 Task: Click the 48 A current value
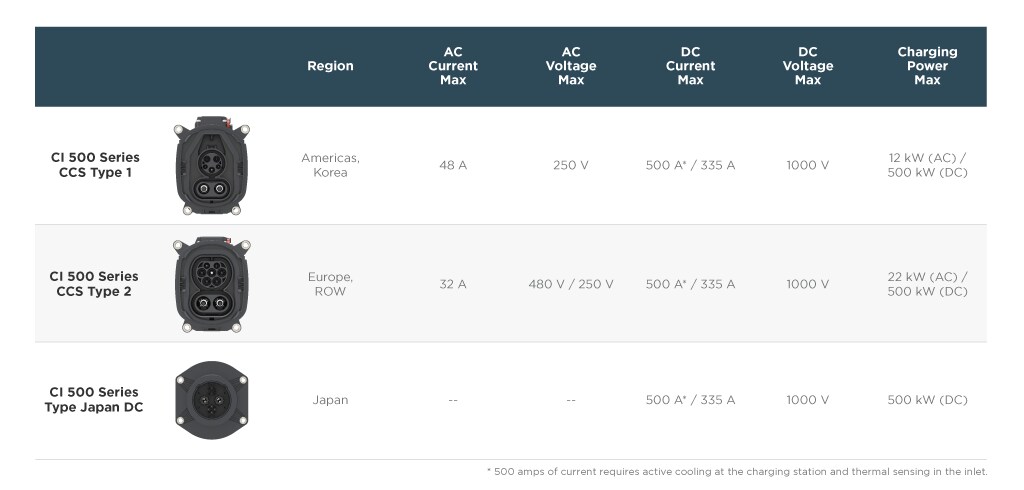click(x=453, y=165)
